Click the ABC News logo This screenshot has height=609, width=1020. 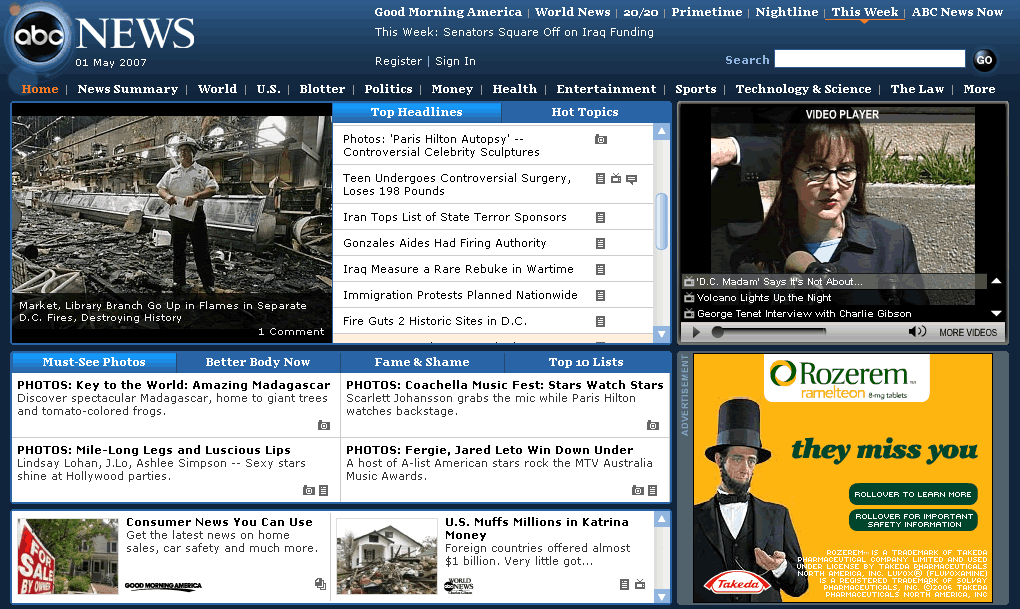click(100, 38)
